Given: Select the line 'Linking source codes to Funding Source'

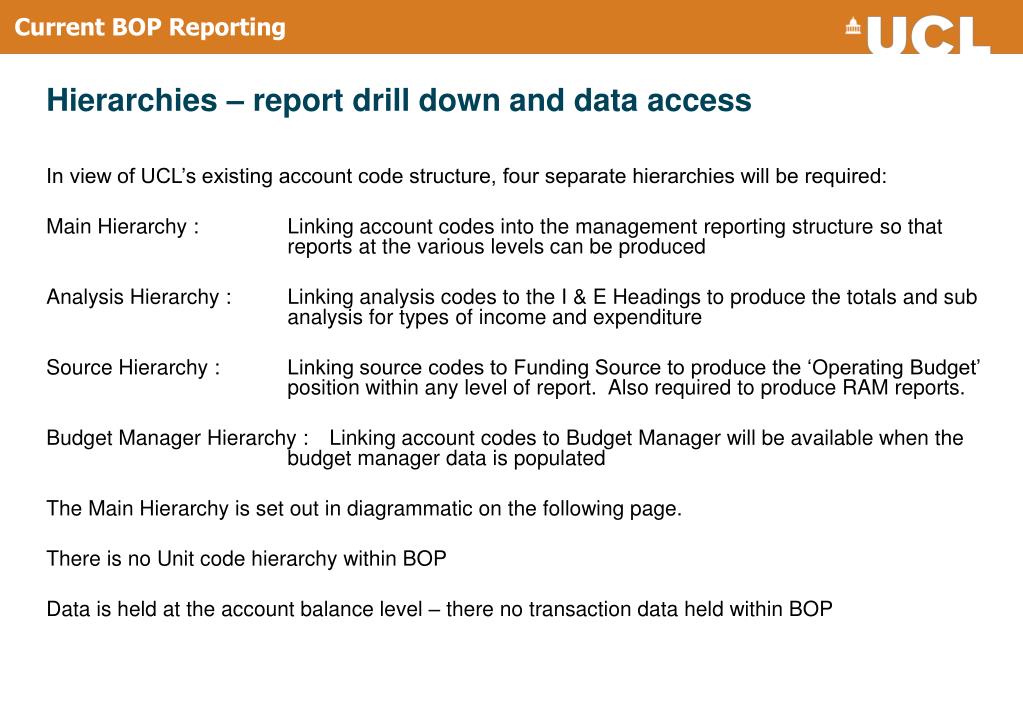Looking at the screenshot, I should pyautogui.click(x=634, y=367).
